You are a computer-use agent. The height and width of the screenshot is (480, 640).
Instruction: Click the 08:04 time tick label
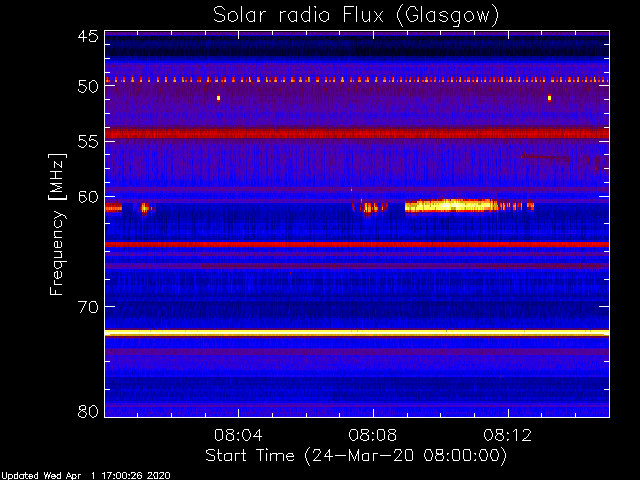[x=238, y=435]
